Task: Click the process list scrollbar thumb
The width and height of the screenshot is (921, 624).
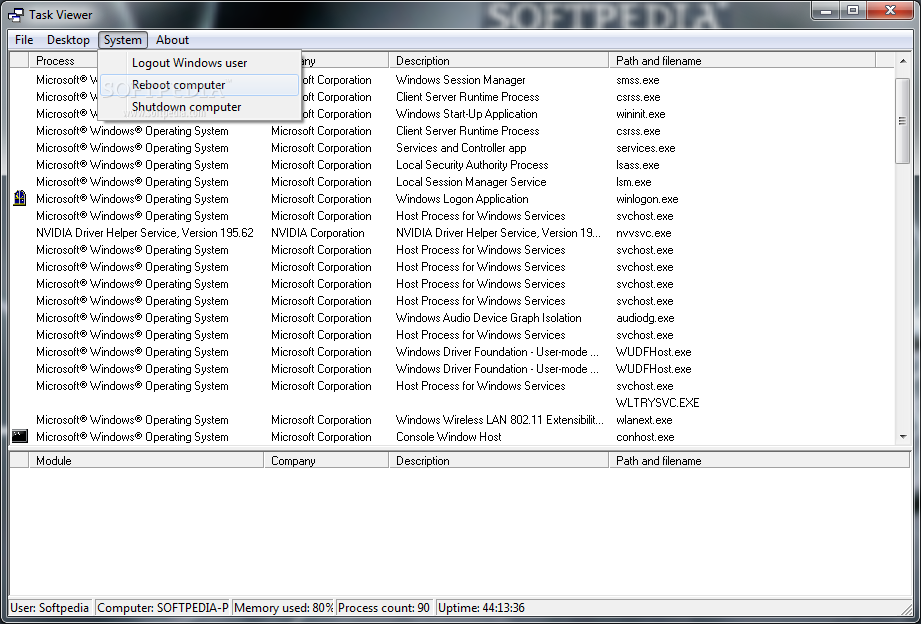Action: pyautogui.click(x=903, y=120)
